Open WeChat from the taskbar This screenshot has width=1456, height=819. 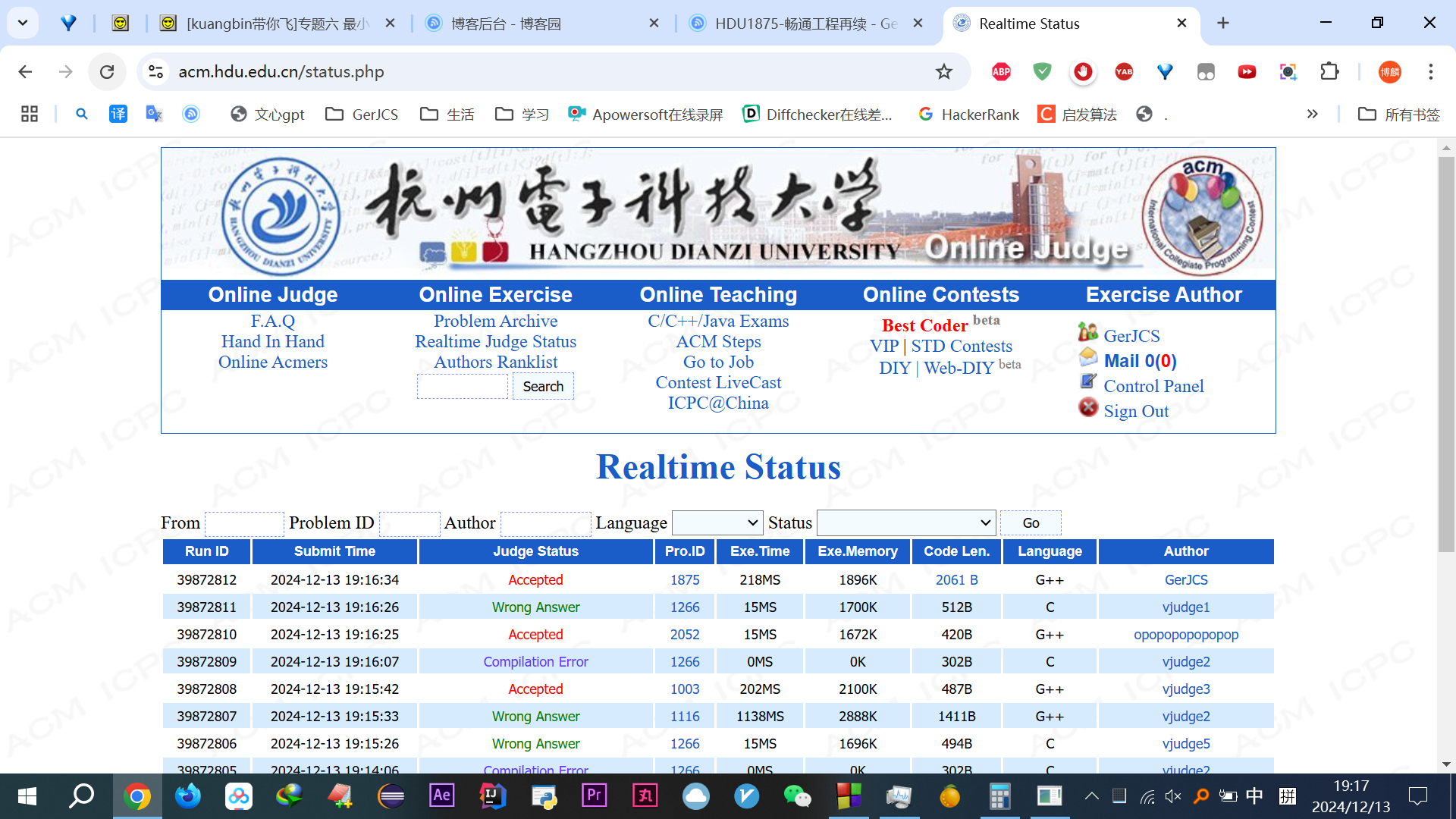[x=797, y=796]
